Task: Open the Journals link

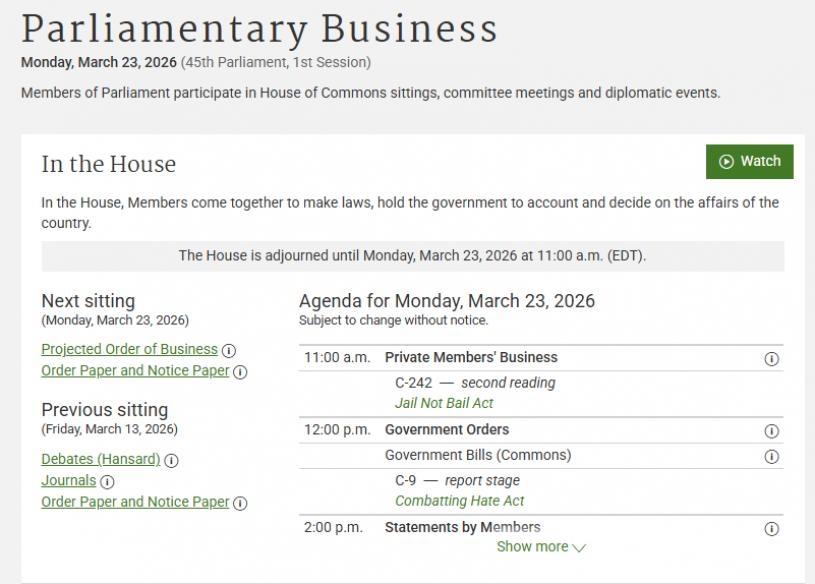Action: click(69, 481)
